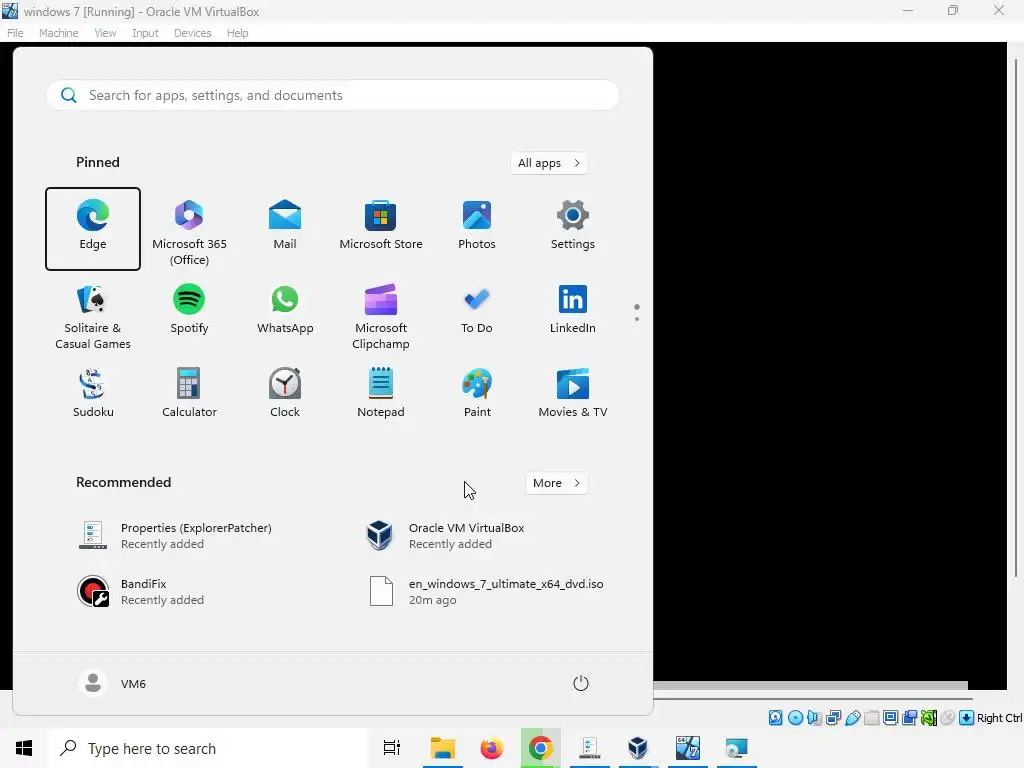Click the power button icon

point(581,683)
